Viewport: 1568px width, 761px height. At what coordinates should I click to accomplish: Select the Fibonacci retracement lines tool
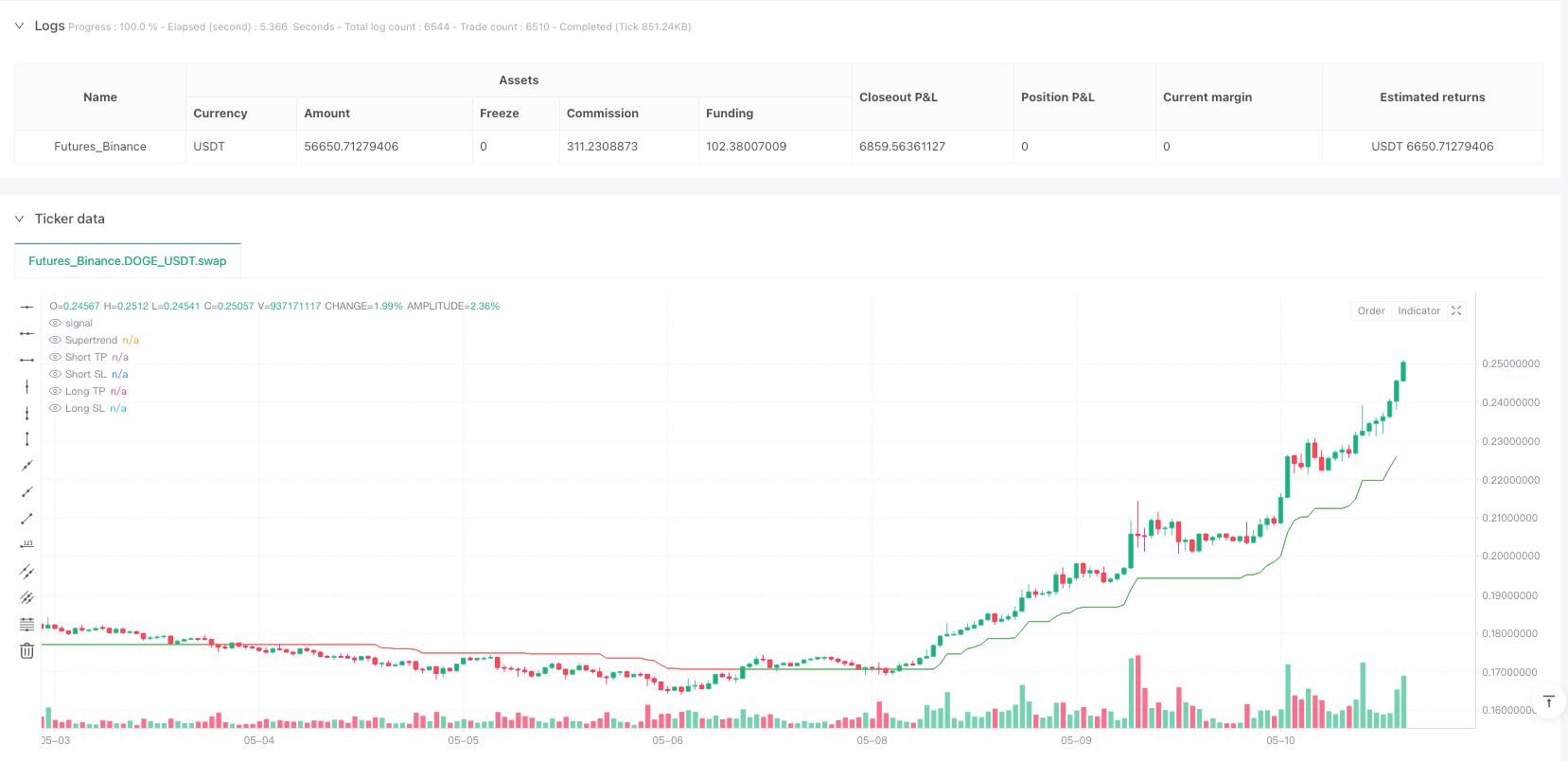(26, 625)
